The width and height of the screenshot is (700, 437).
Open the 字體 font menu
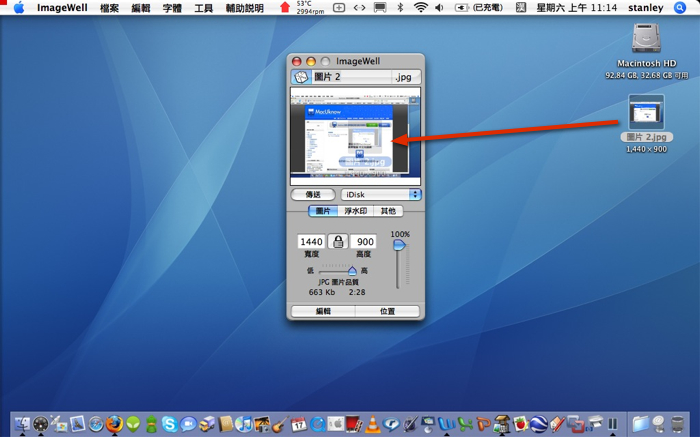[x=172, y=8]
